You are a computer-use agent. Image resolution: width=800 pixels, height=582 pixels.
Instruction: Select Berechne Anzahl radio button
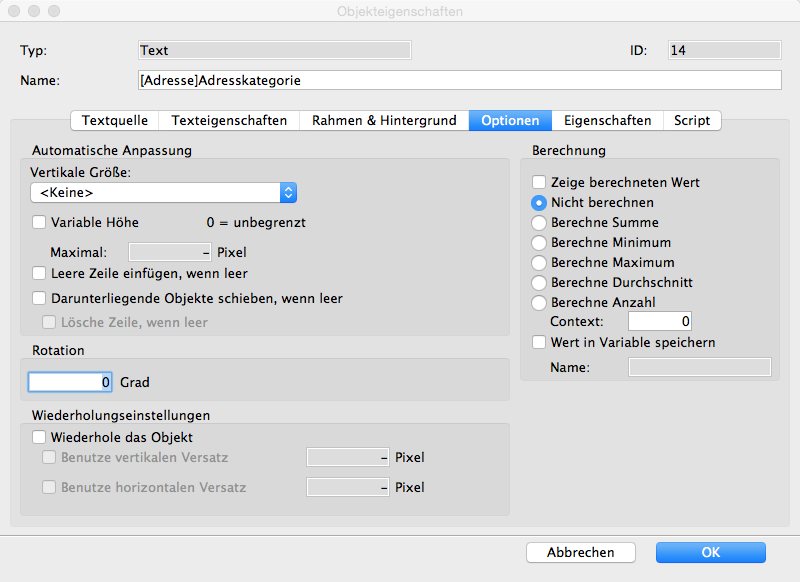pyautogui.click(x=539, y=303)
